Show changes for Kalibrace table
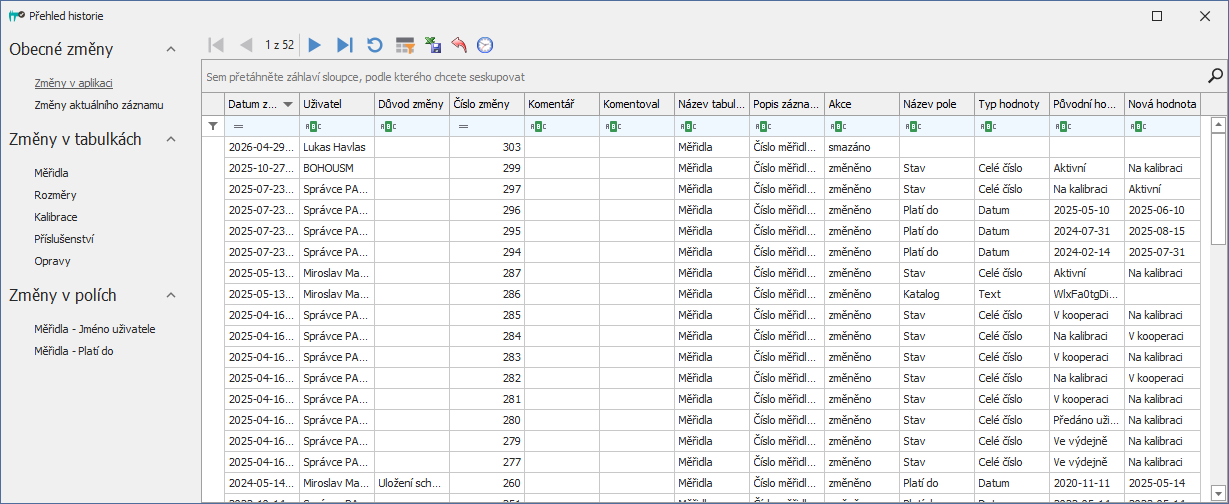 click(x=56, y=217)
